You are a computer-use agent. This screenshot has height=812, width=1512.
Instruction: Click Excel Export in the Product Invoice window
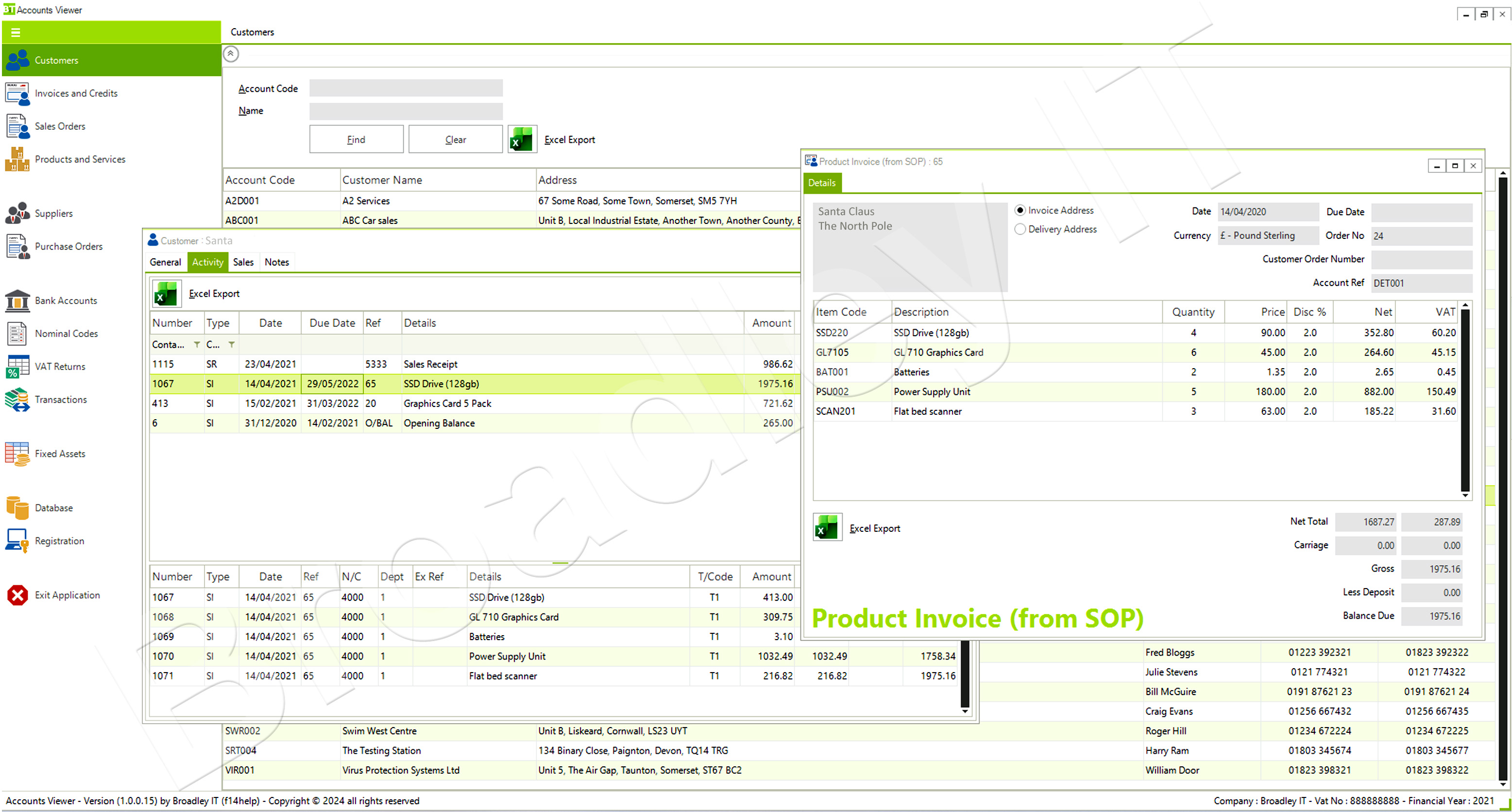[x=874, y=527]
